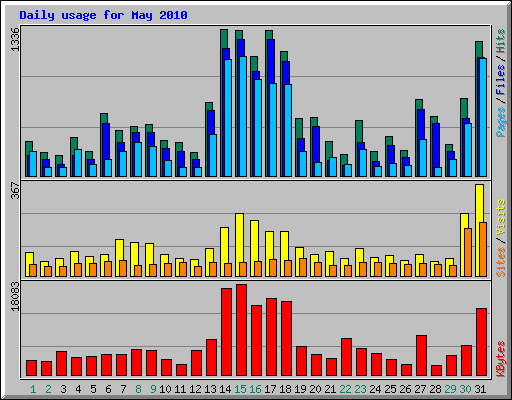Click the orange Sites bar for day 31
The width and height of the screenshot is (512, 400).
click(x=483, y=250)
